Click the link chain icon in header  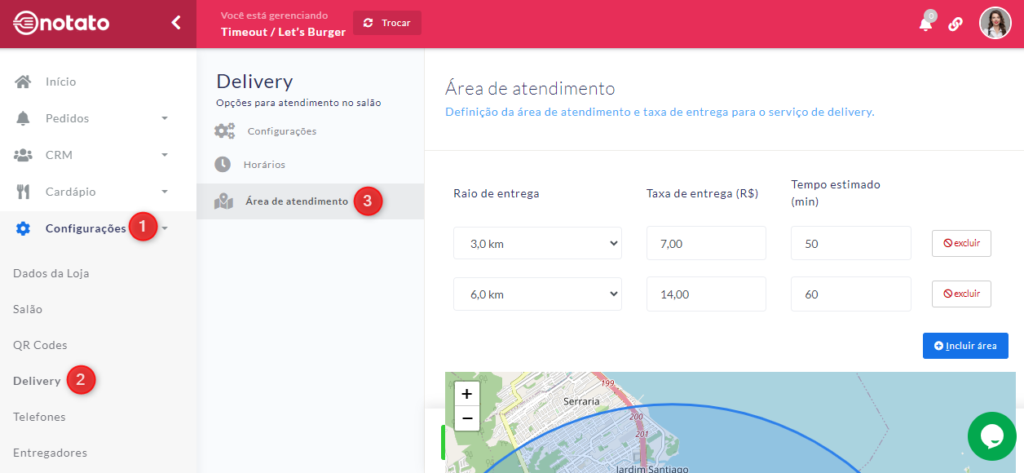pos(955,24)
